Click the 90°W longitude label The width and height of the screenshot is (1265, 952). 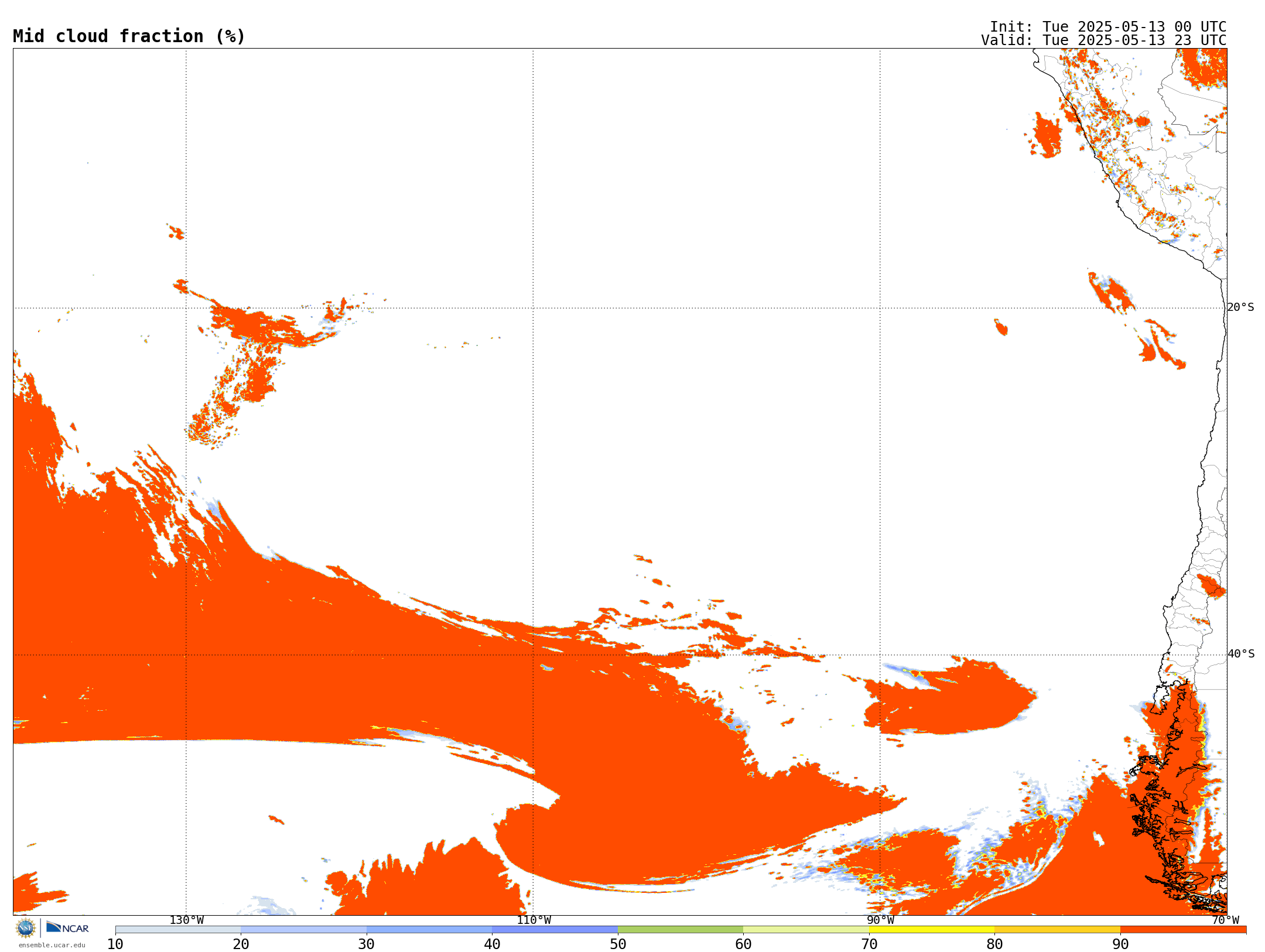pyautogui.click(x=880, y=920)
